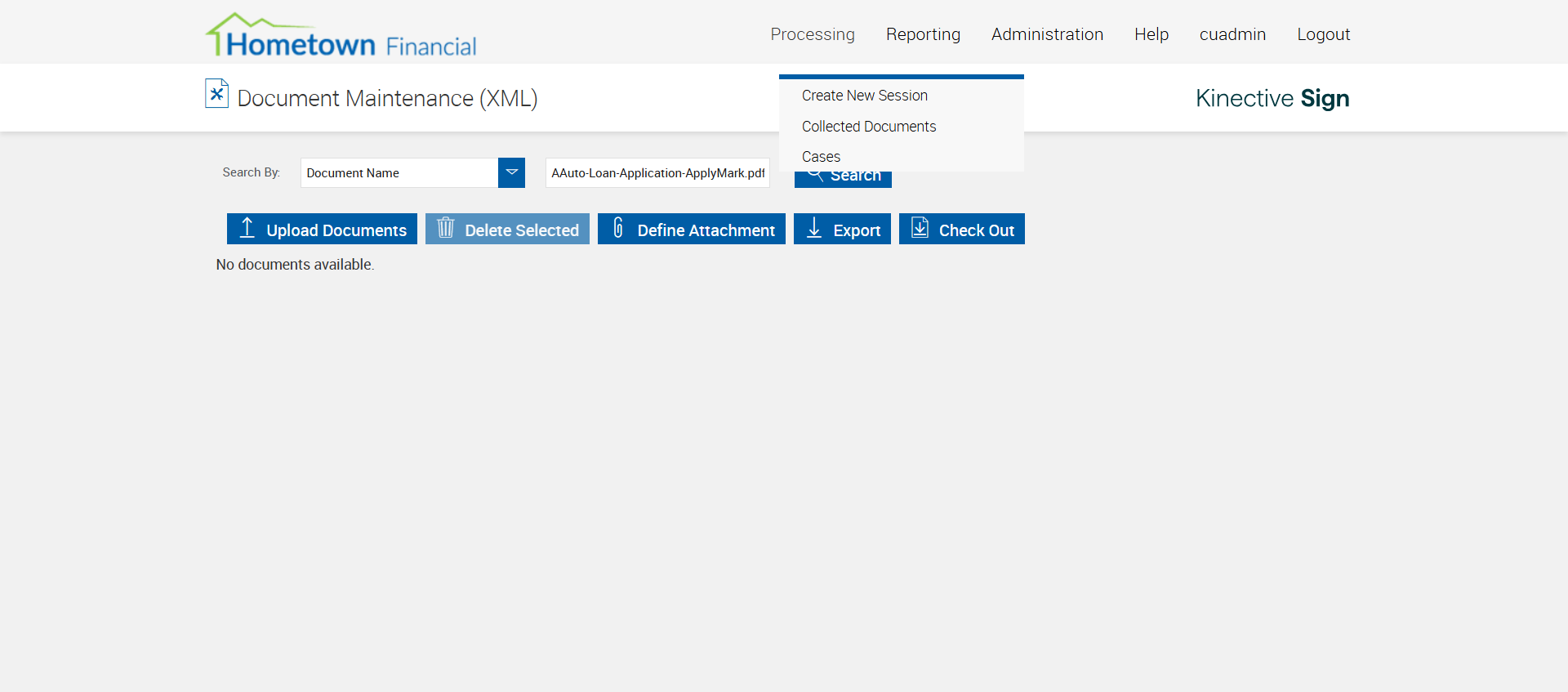Click the 'Document Maintenance (XML)' heading
This screenshot has height=692, width=1568.
pos(387,98)
